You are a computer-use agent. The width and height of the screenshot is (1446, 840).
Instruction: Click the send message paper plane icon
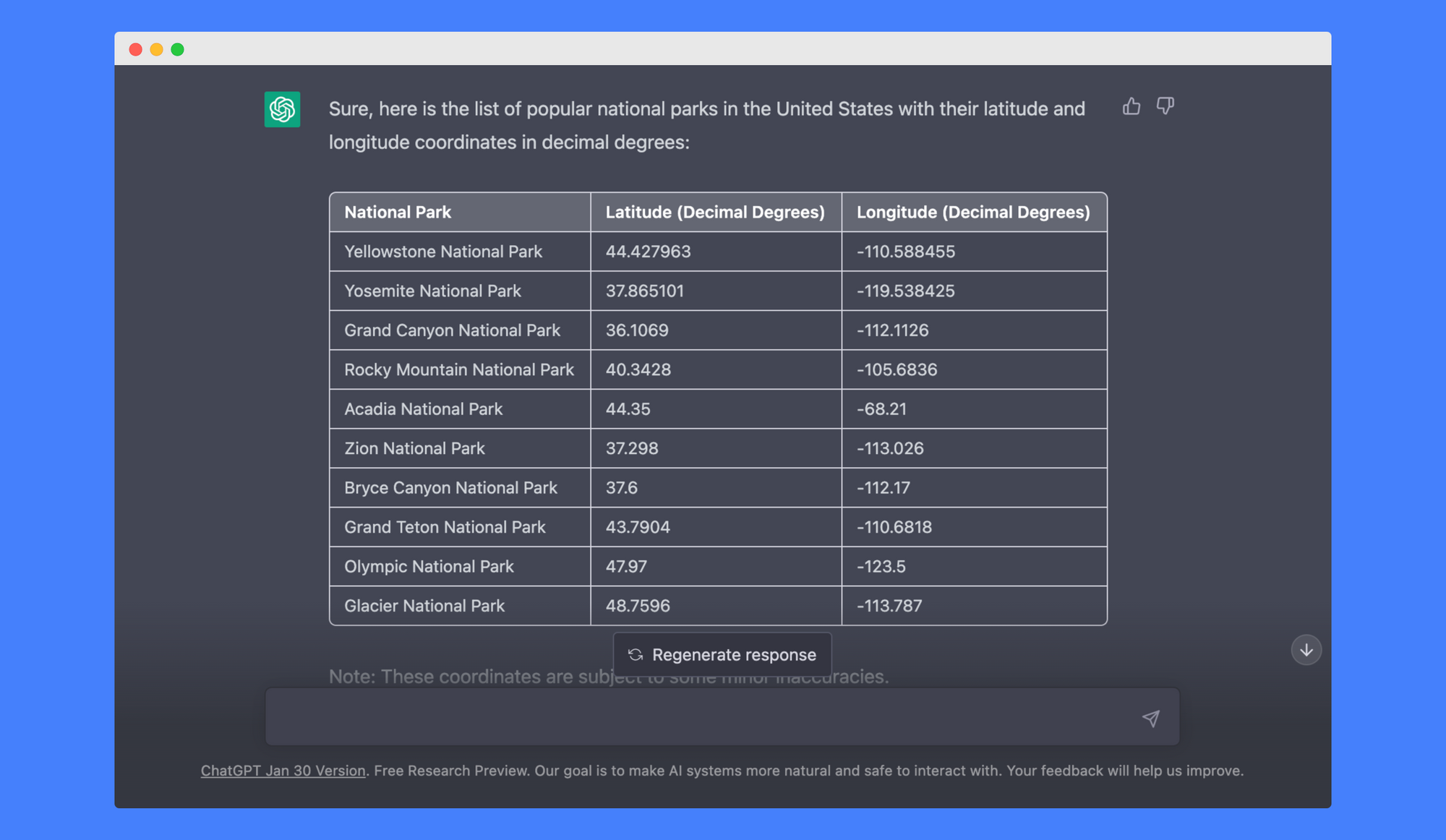pos(1150,718)
